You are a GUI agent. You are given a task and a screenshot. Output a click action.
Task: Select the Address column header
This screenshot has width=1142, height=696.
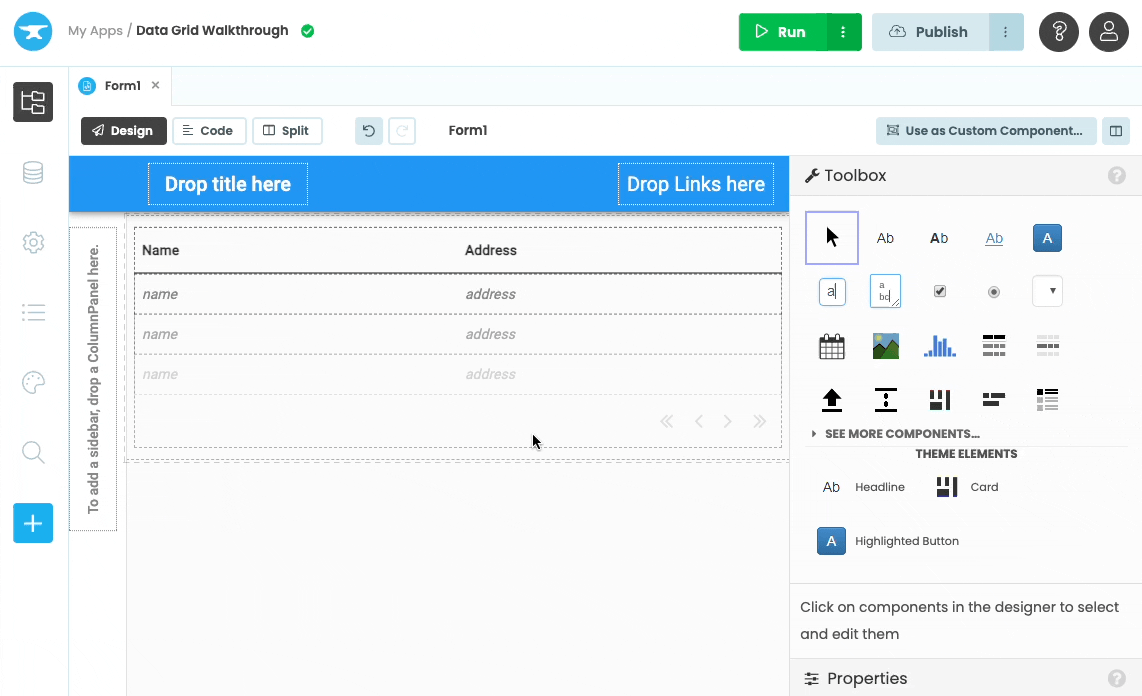tap(491, 250)
